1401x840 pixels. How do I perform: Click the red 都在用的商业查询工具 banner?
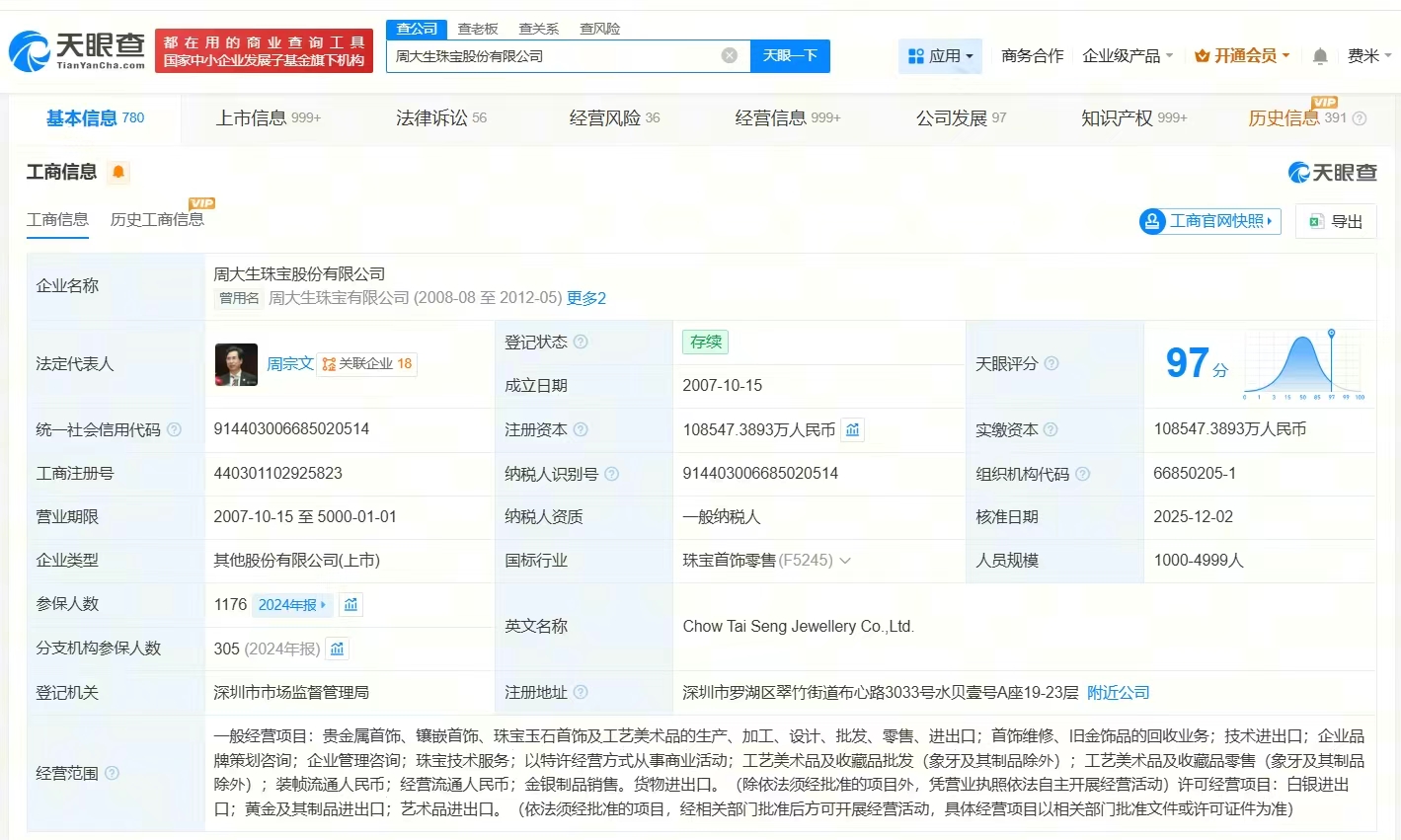[265, 50]
